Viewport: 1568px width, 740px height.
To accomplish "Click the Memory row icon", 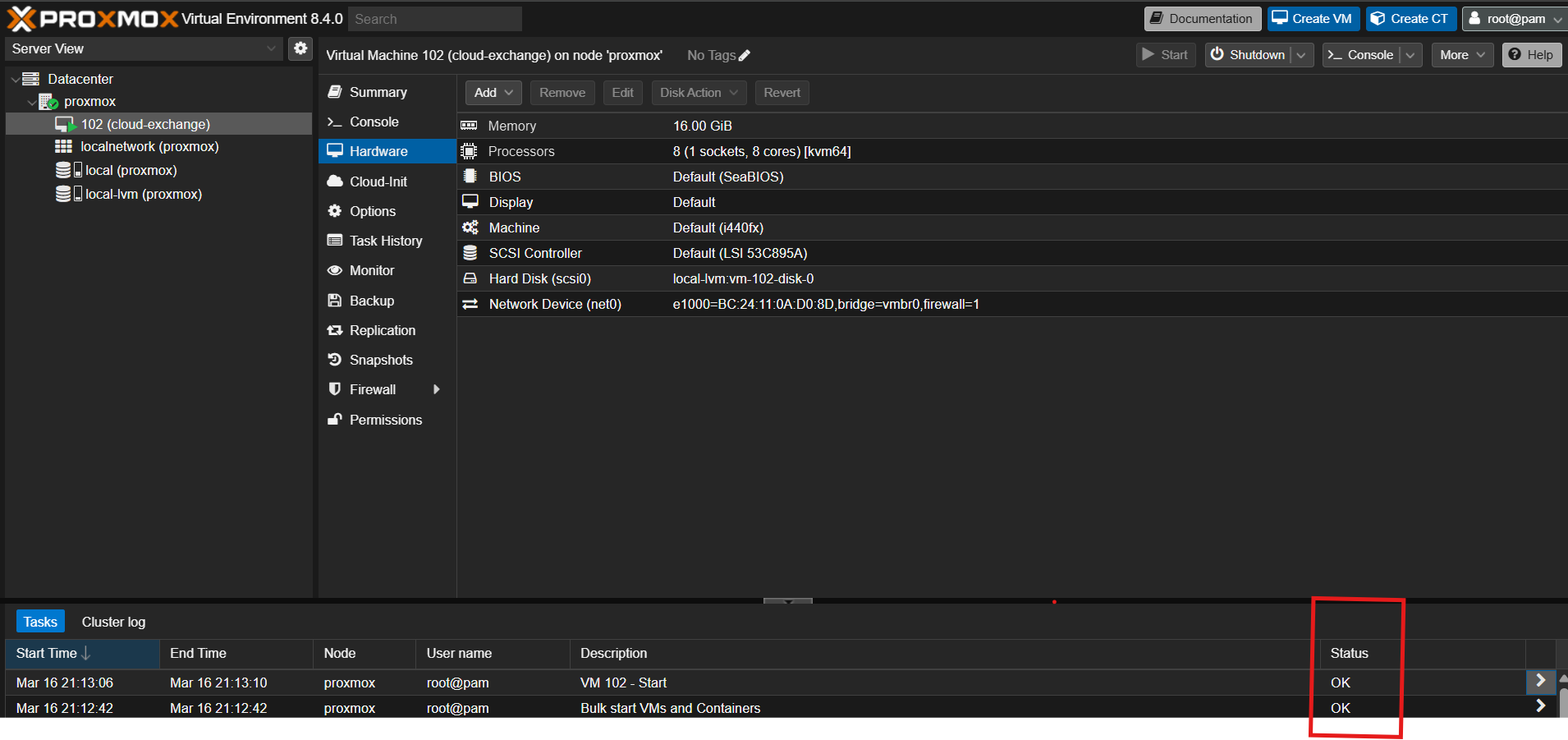I will tap(469, 126).
